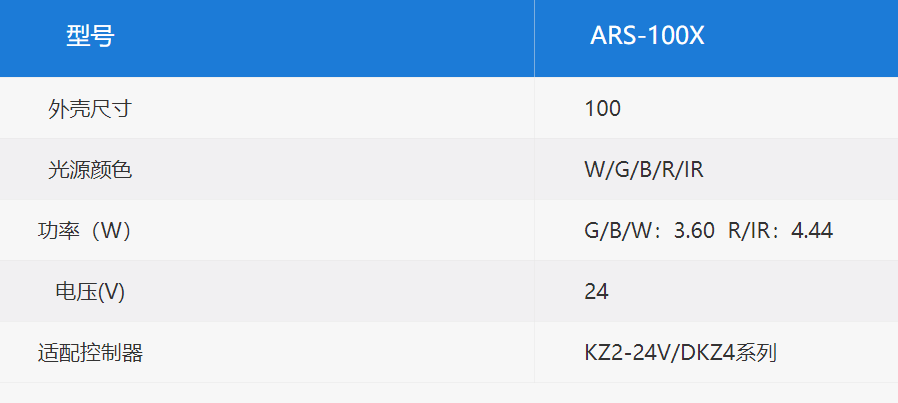The width and height of the screenshot is (898, 403).
Task: Click the letter X in ARS-100X
Action: (695, 37)
